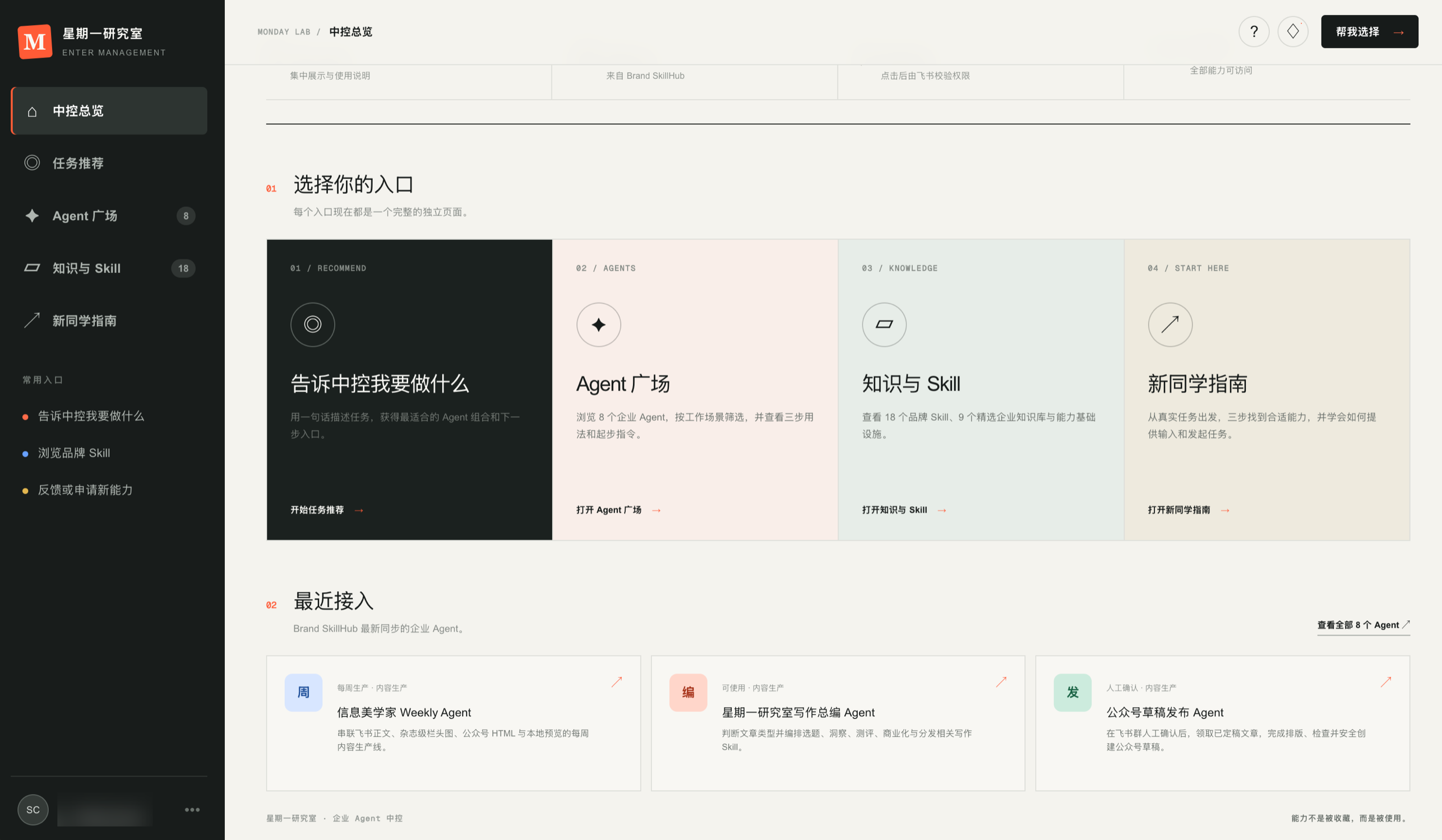
Task: Click 查看全部 8 个 Agent link
Action: 1364,625
